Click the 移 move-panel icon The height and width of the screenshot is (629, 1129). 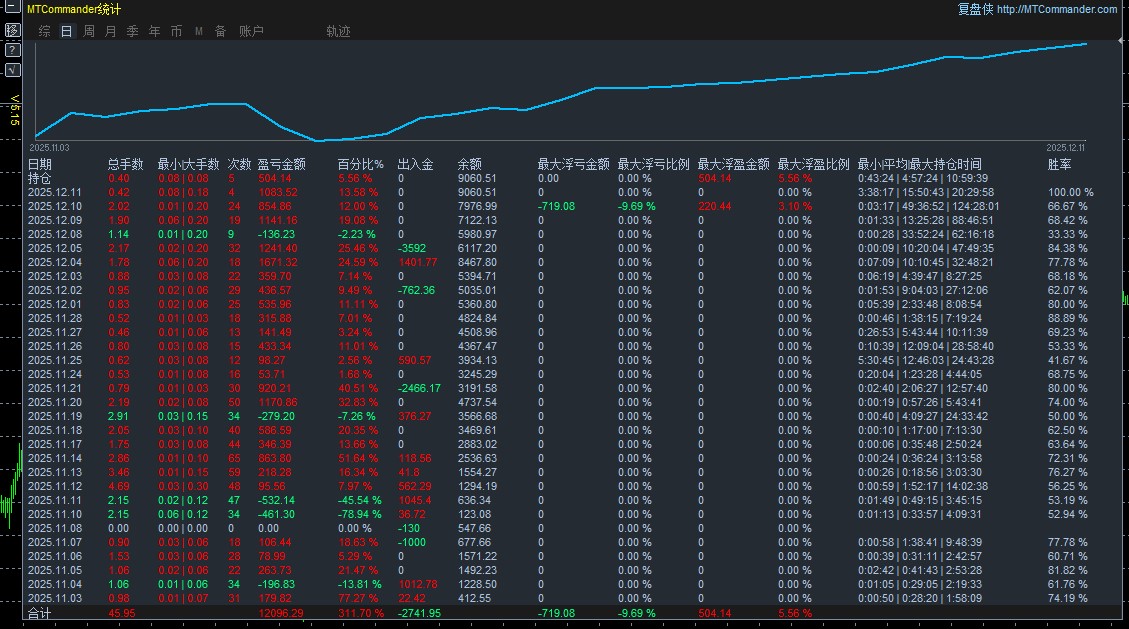tap(12, 30)
